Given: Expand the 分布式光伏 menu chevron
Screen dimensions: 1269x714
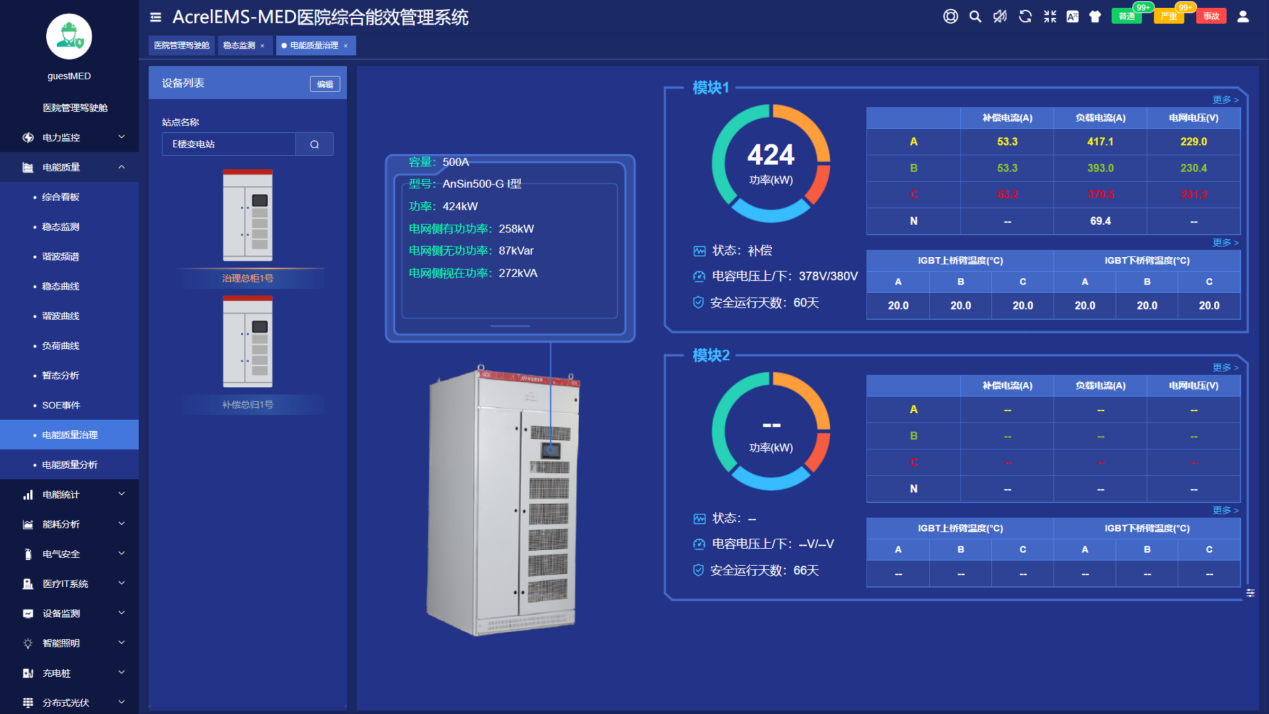Looking at the screenshot, I should tap(122, 703).
